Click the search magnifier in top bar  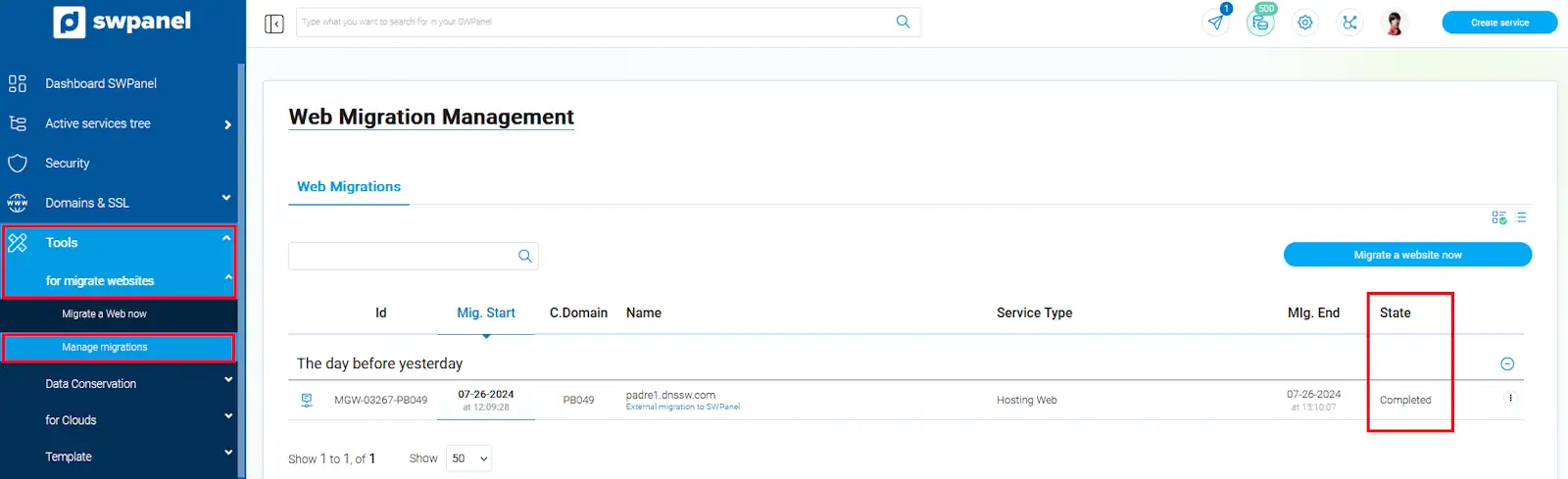tap(903, 22)
